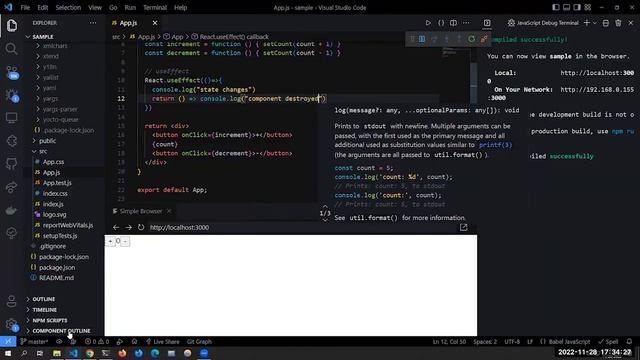Click debug toolbar Disconnect icon
Viewport: 640px width, 360px height.
[484, 39]
